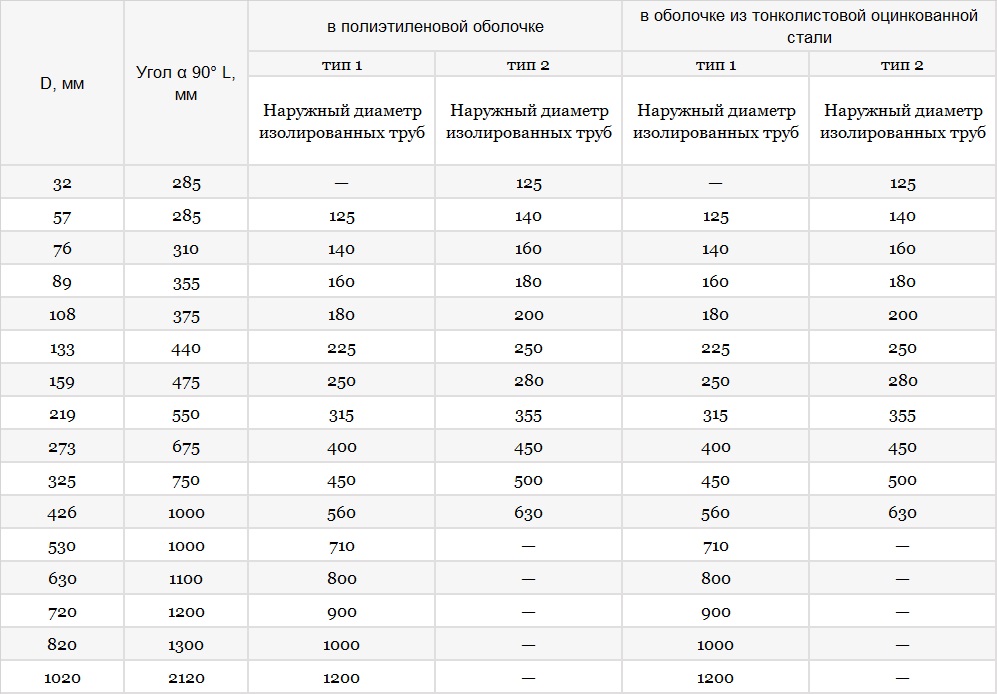997x694 pixels.
Task: Click the L value 675
Action: pos(186,447)
